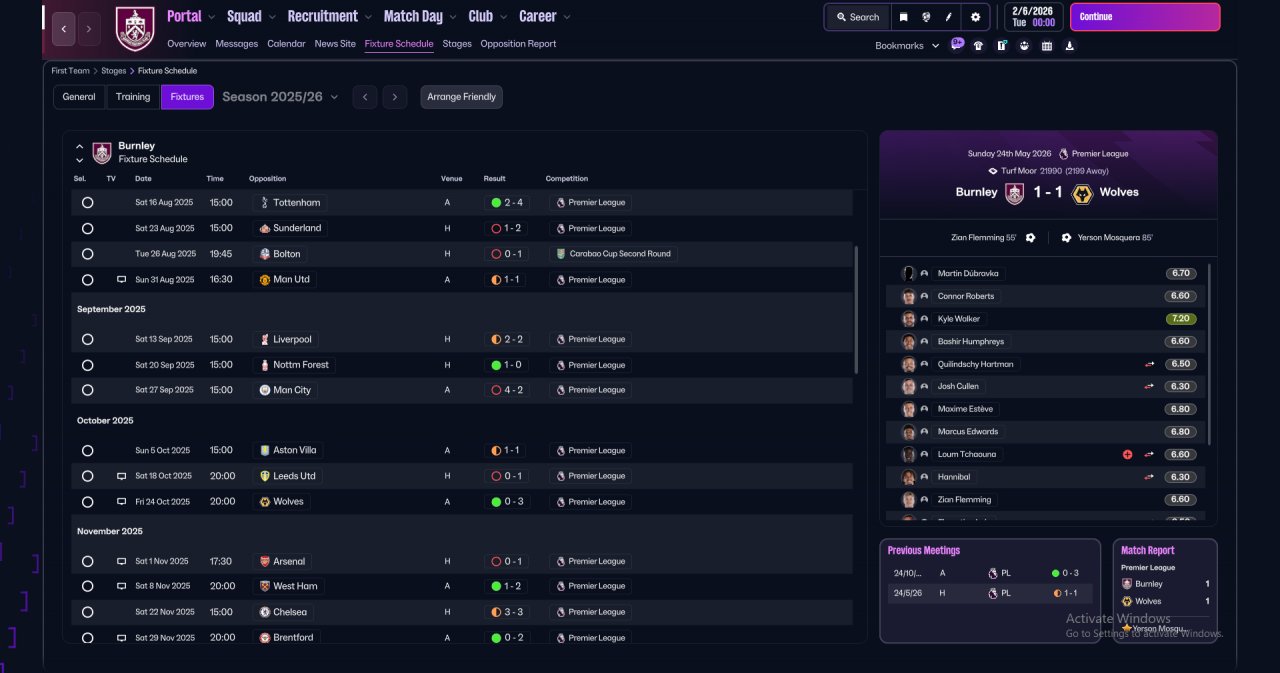This screenshot has width=1280, height=673.
Task: Go forward with the right arrow button
Action: [89, 29]
